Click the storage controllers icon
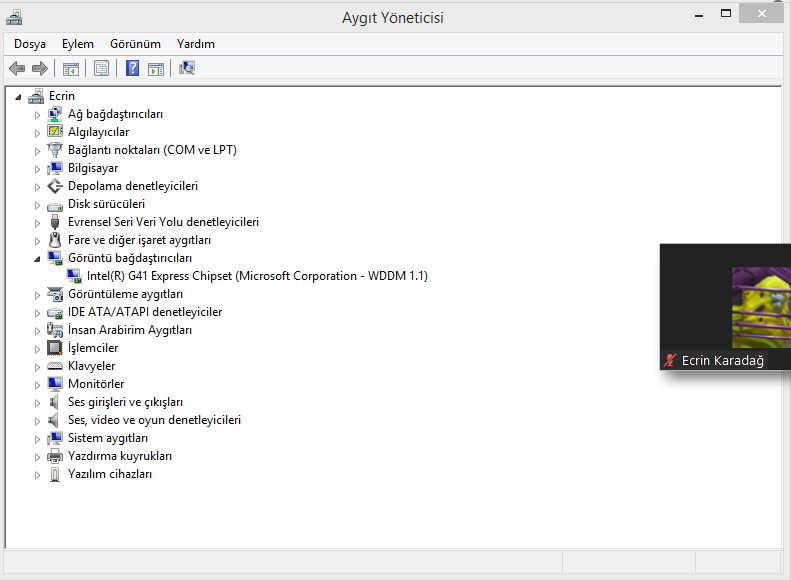 [54, 186]
